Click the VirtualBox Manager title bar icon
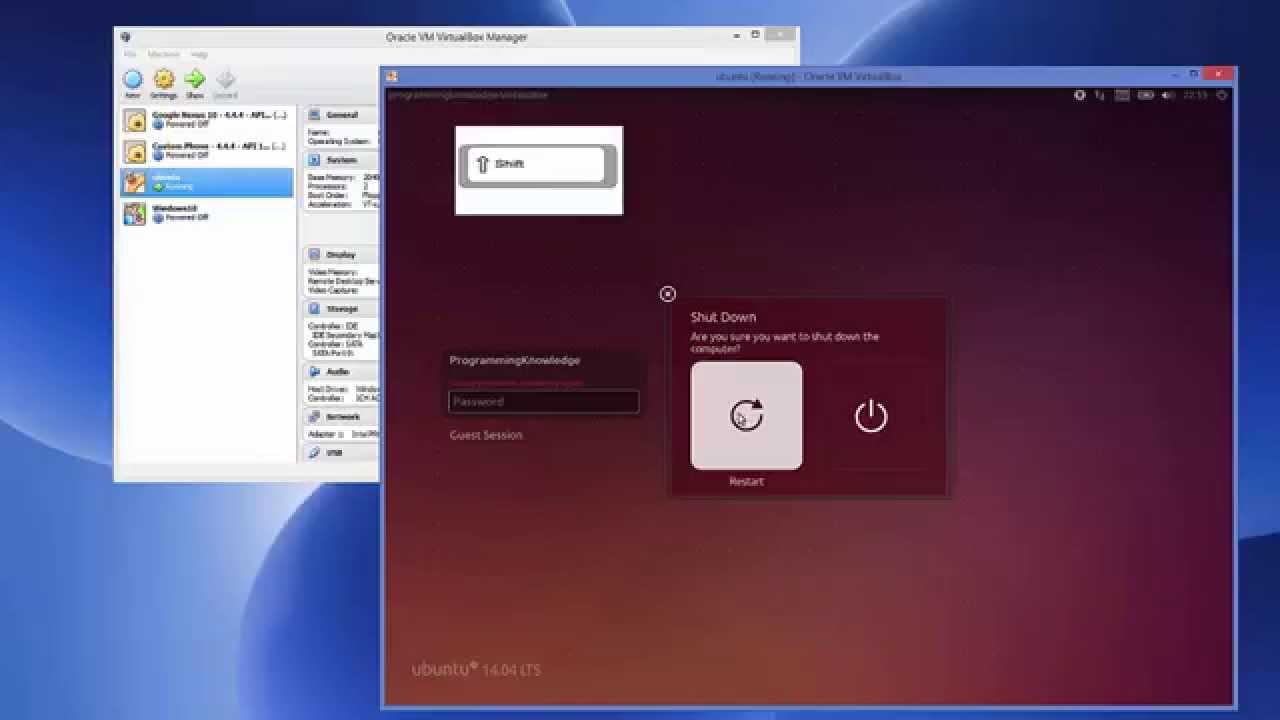Viewport: 1280px width, 720px height. [x=125, y=37]
